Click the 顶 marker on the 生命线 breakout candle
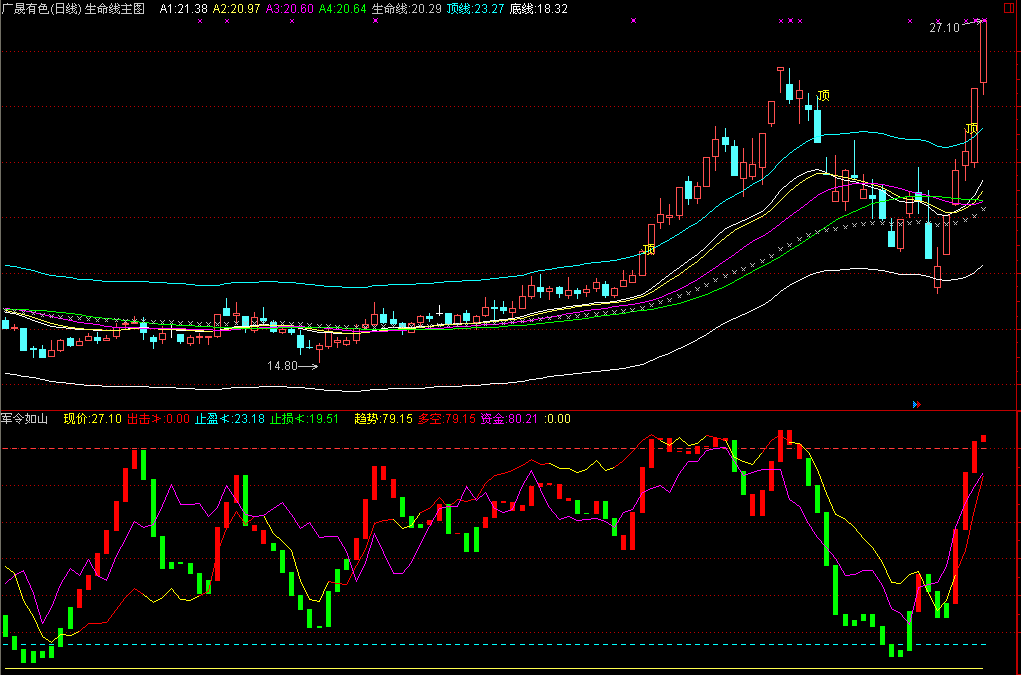1021x675 pixels. [x=649, y=249]
